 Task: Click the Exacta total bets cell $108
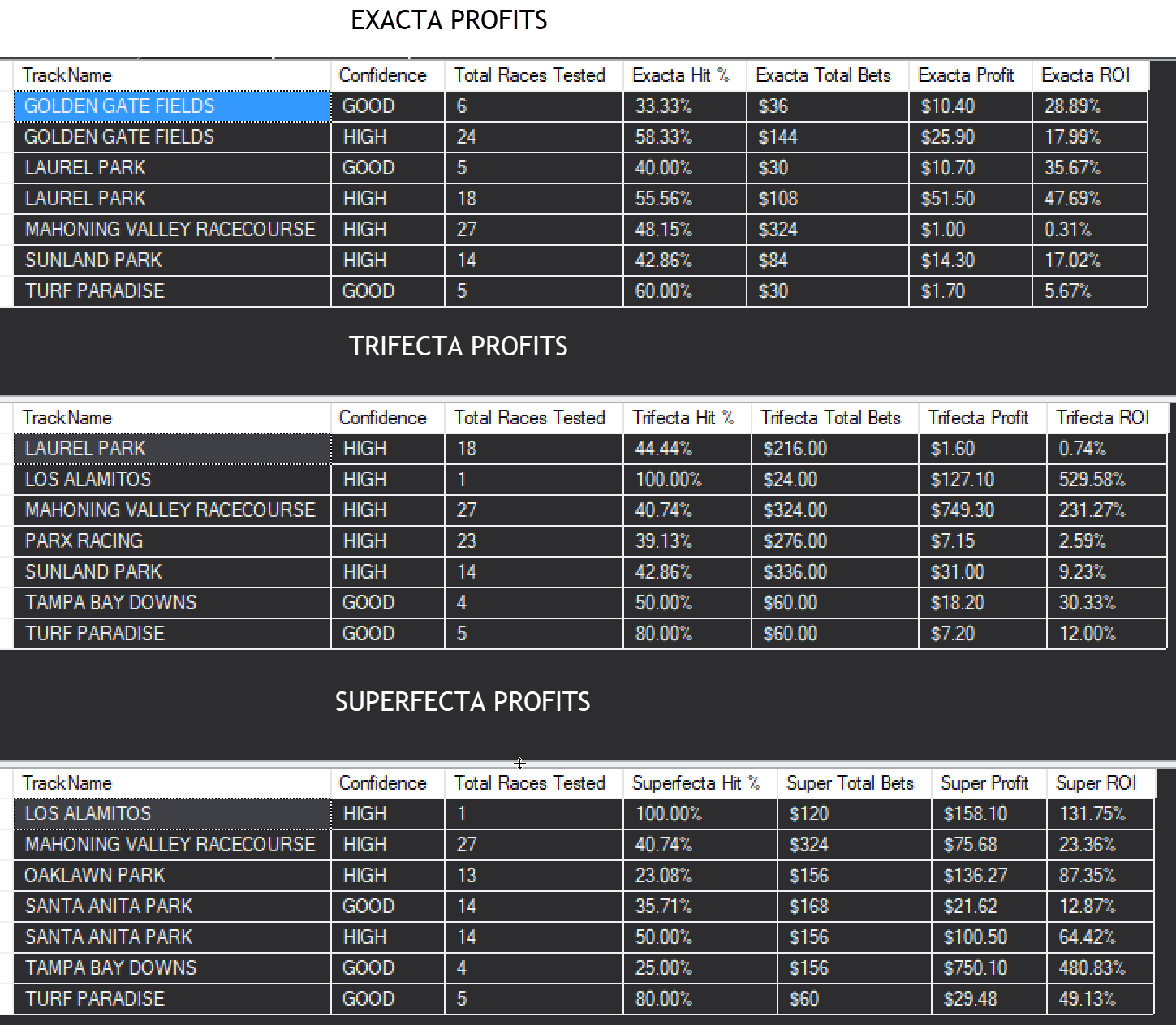pyautogui.click(x=827, y=199)
